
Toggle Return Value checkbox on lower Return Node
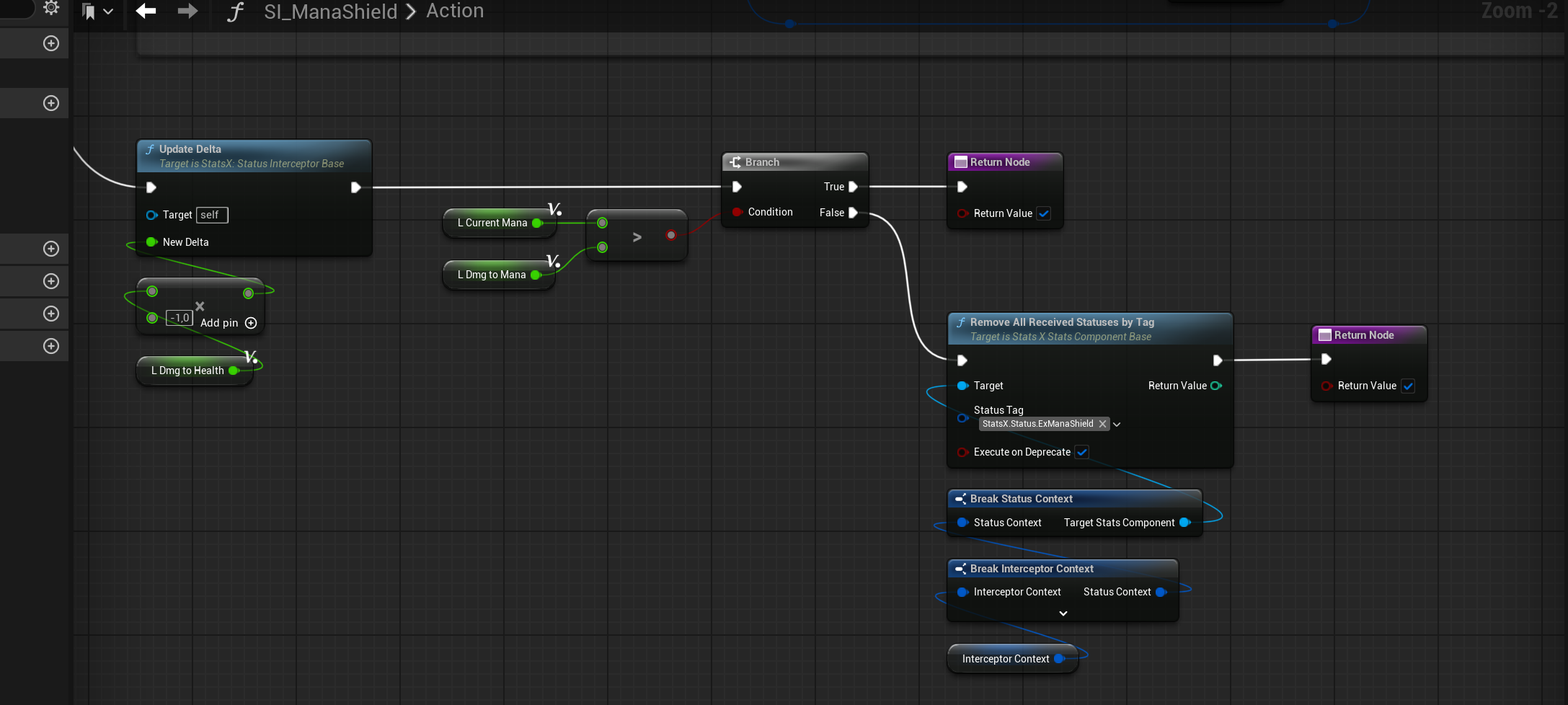[x=1408, y=386]
